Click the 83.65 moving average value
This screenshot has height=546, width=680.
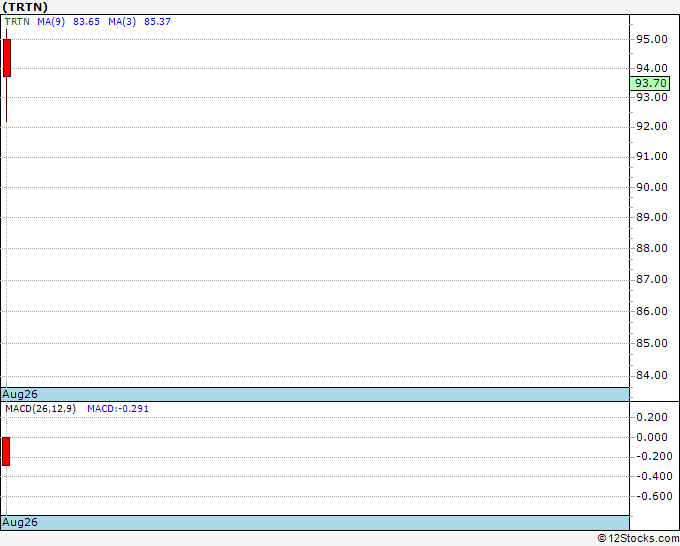pyautogui.click(x=86, y=22)
